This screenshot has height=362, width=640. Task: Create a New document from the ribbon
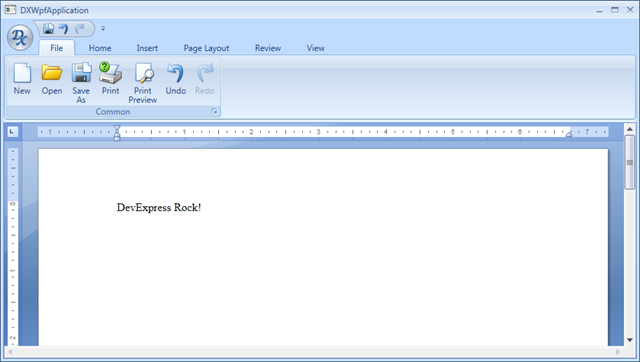(x=22, y=79)
